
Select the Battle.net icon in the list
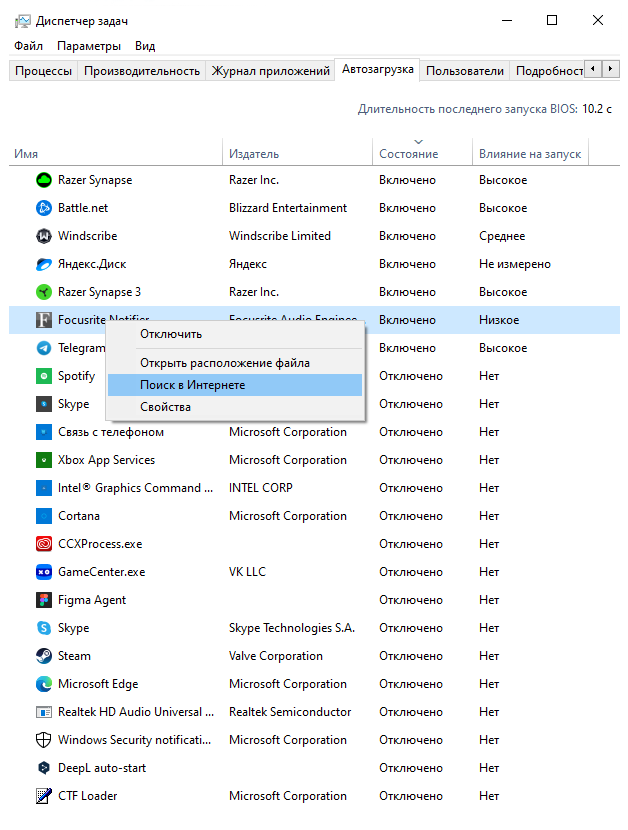[x=44, y=208]
